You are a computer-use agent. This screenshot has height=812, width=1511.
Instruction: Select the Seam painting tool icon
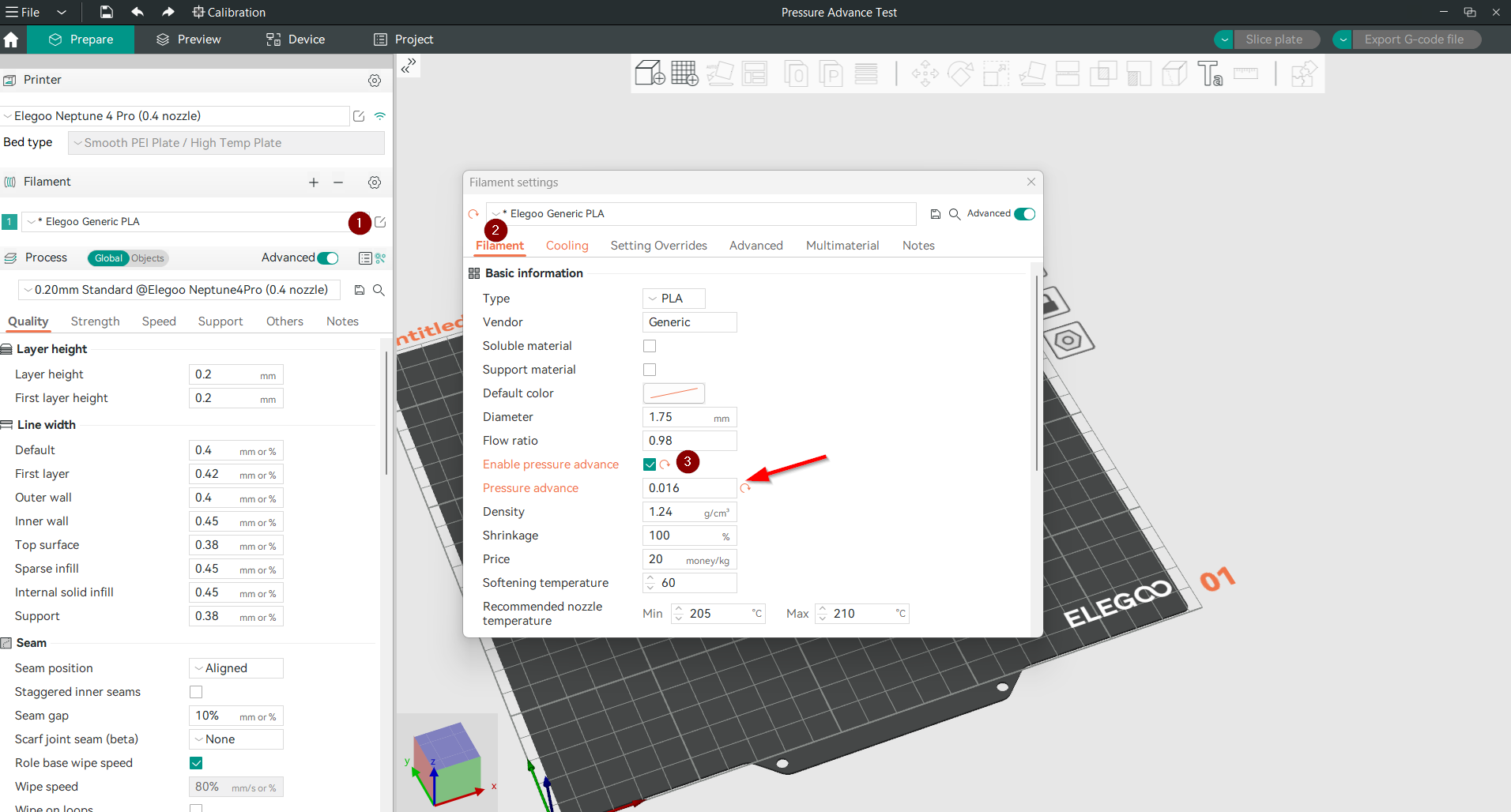coord(1174,73)
